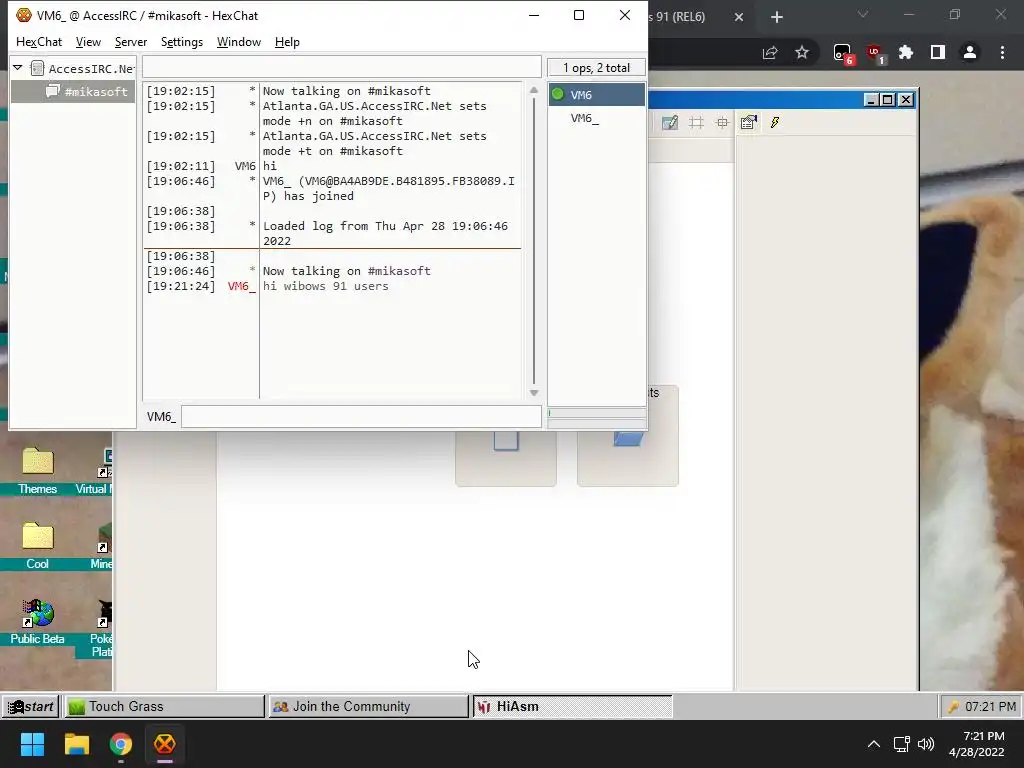1024x768 pixels.
Task: Click the HiAsm lightning events icon
Action: pyautogui.click(x=775, y=122)
